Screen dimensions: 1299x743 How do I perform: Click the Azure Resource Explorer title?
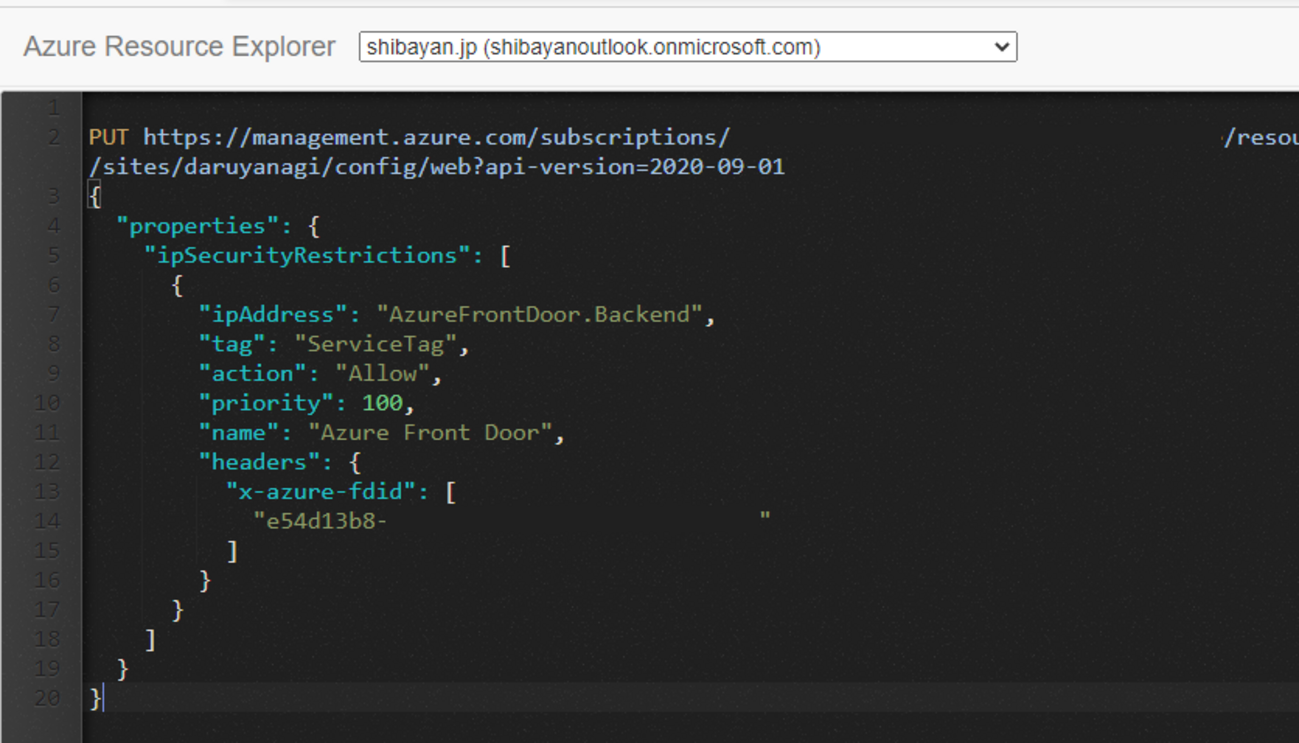pos(179,47)
